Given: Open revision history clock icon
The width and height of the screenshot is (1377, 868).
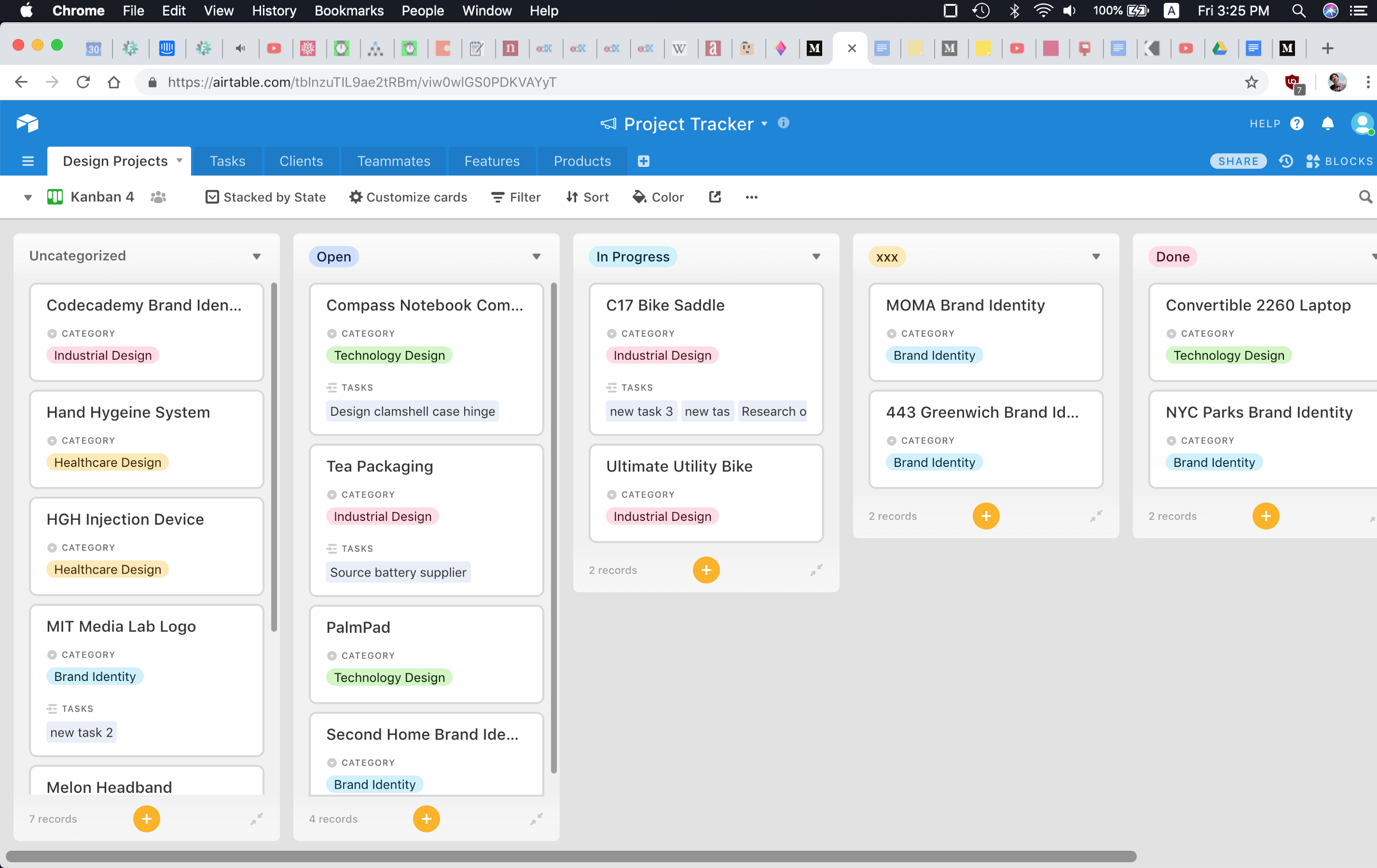Looking at the screenshot, I should point(1286,161).
